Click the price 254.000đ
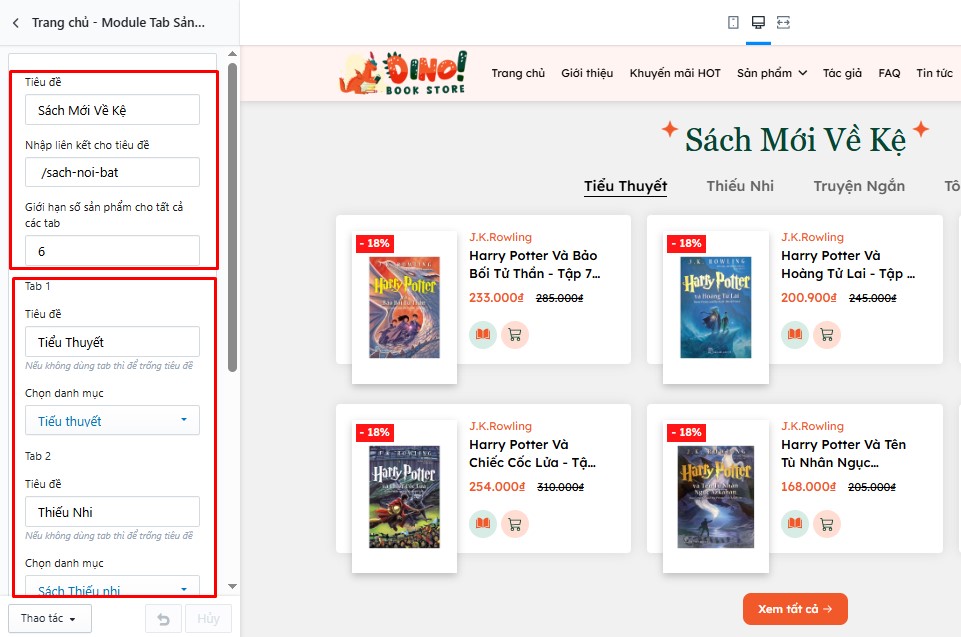This screenshot has width=961, height=637. [497, 486]
